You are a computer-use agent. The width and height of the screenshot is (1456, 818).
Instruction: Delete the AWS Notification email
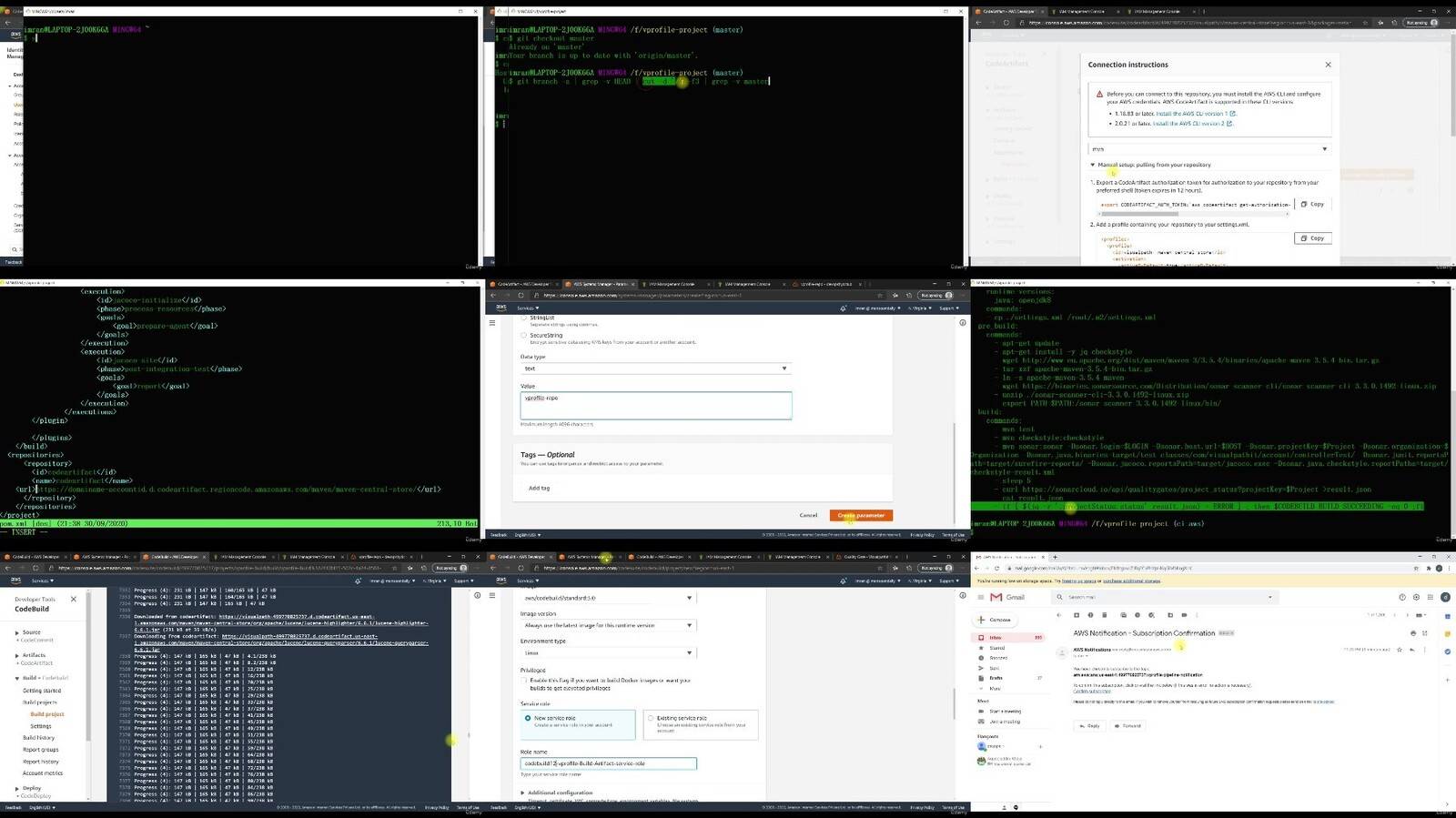1105,615
